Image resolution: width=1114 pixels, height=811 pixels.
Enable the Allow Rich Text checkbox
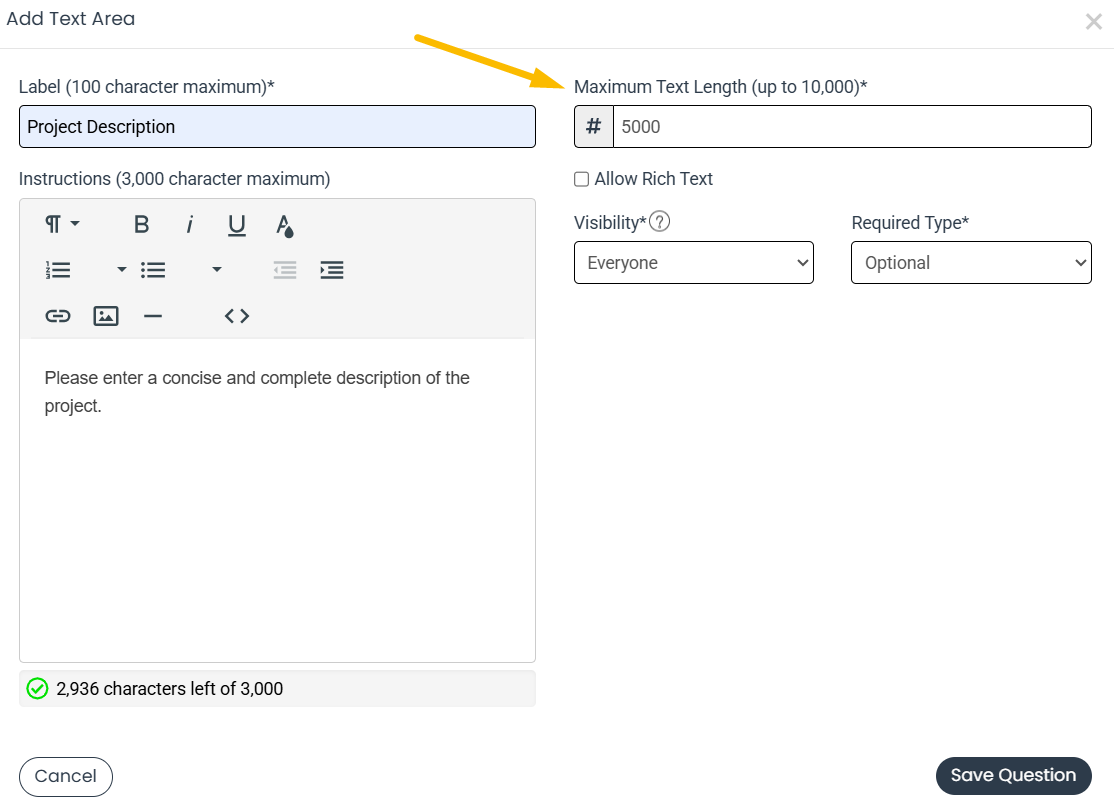(x=581, y=179)
